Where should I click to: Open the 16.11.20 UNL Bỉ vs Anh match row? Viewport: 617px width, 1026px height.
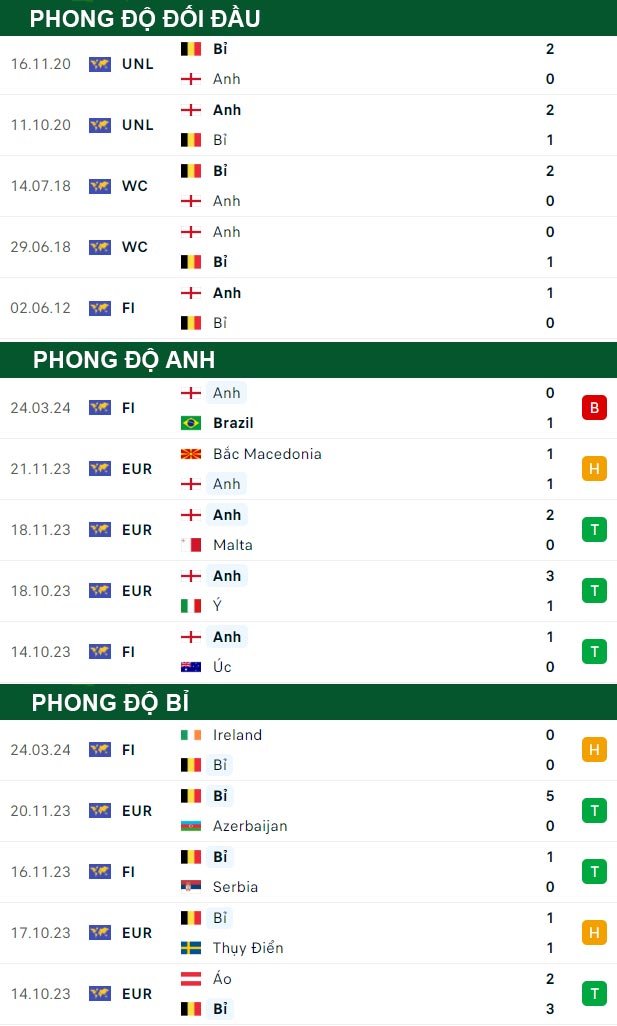308,64
